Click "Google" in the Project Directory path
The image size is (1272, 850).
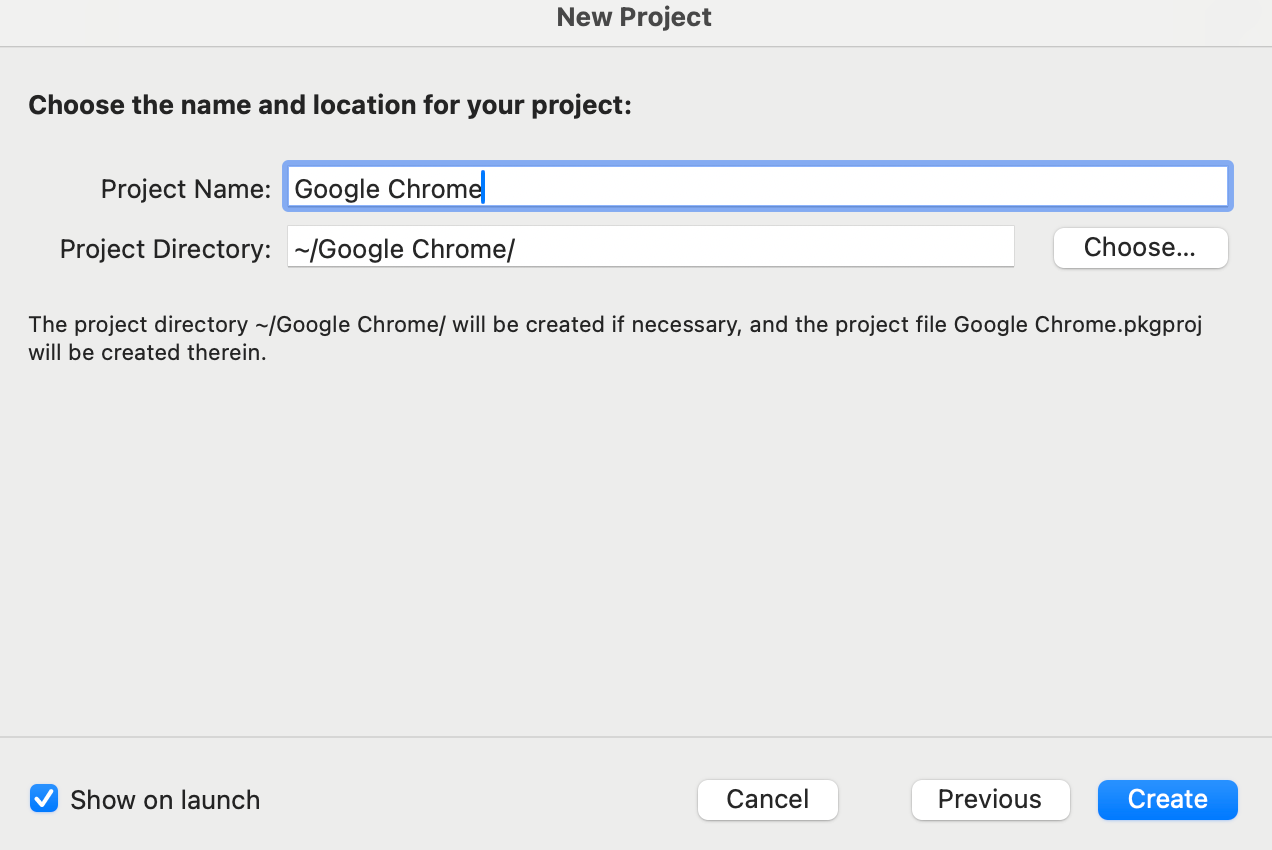click(361, 249)
